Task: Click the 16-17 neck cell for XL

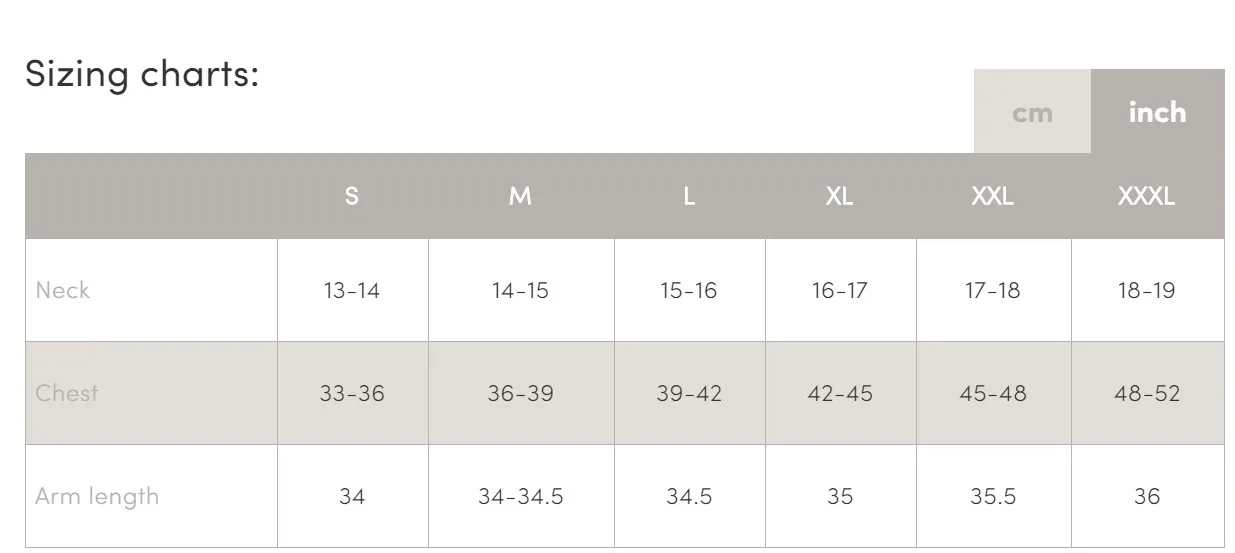Action: pos(840,290)
